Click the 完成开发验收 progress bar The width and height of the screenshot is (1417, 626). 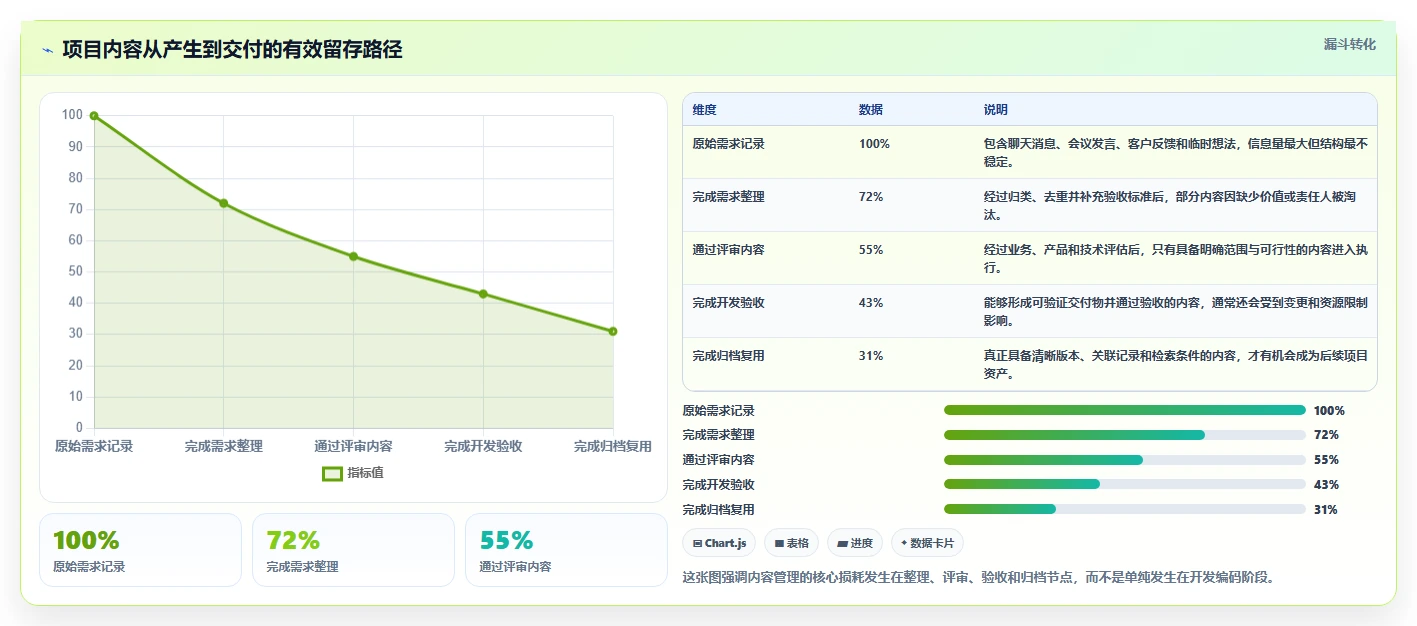coord(1125,484)
